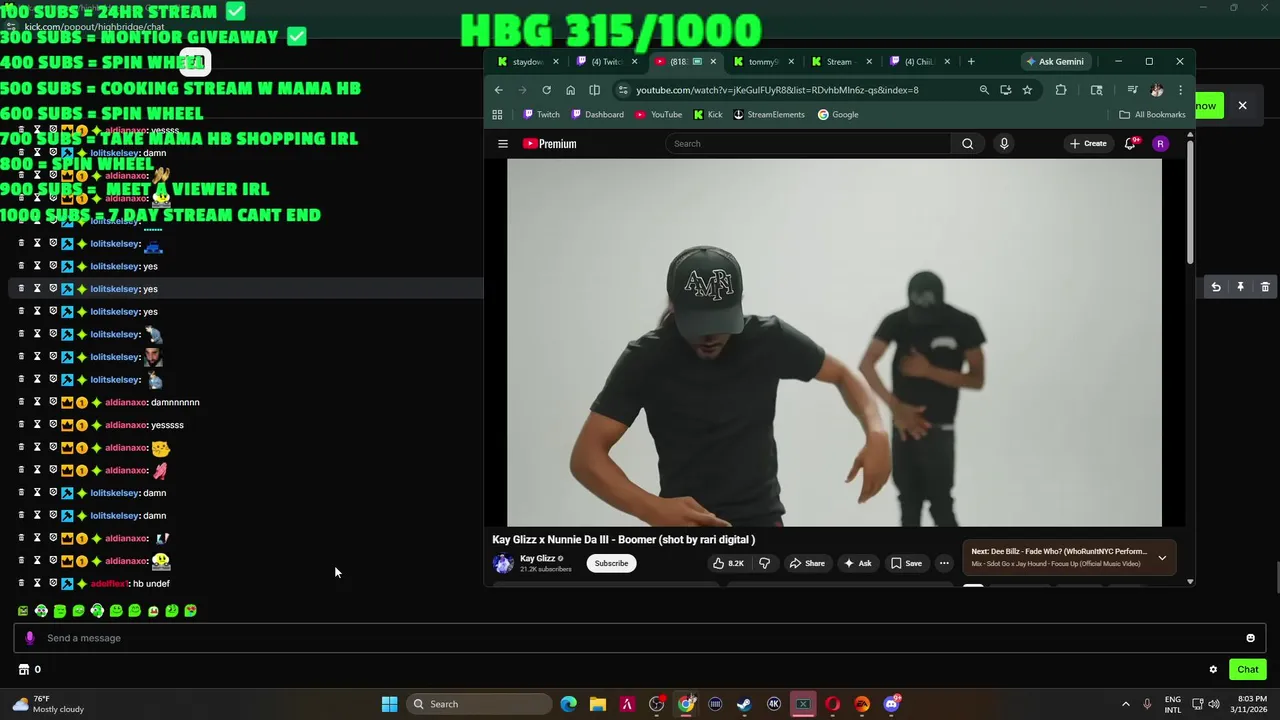The height and width of the screenshot is (720, 1280).
Task: Delete adelflex1's message with trash icon
Action: pyautogui.click(x=21, y=583)
